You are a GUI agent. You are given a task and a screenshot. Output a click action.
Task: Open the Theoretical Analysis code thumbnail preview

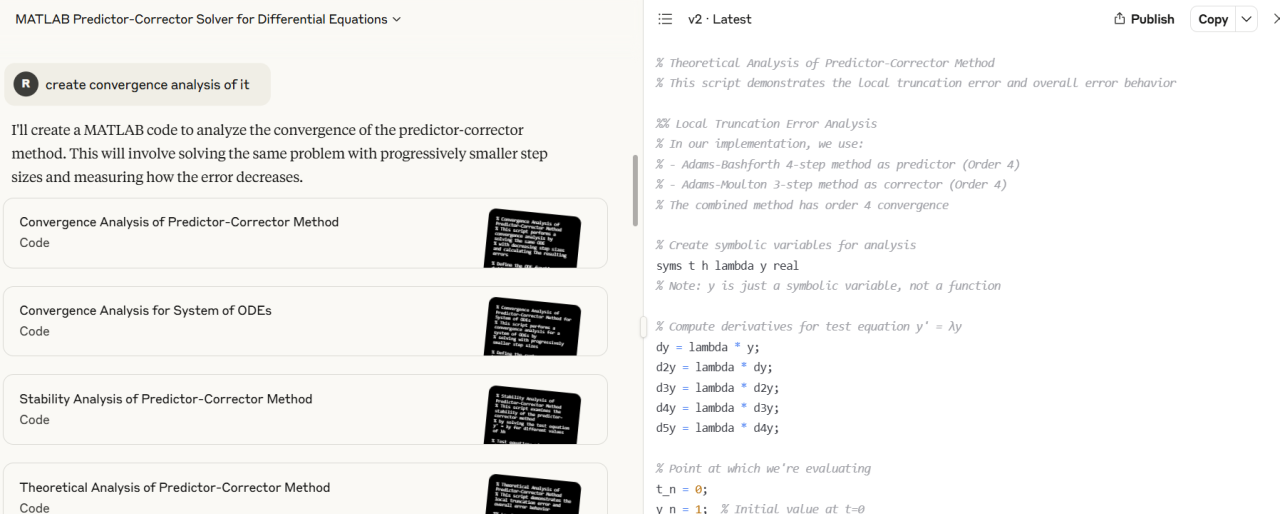pos(533,495)
